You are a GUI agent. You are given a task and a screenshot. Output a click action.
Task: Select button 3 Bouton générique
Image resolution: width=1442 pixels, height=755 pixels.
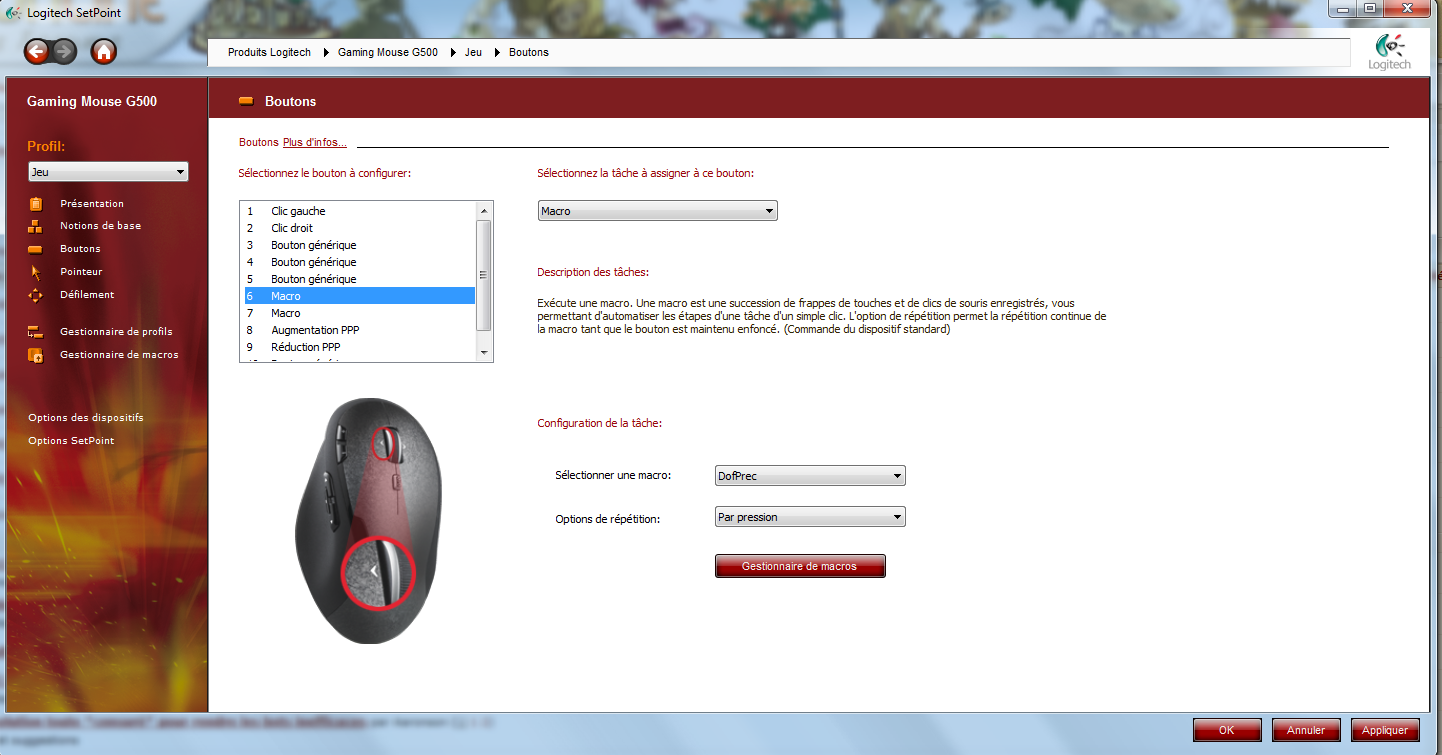pyautogui.click(x=359, y=245)
